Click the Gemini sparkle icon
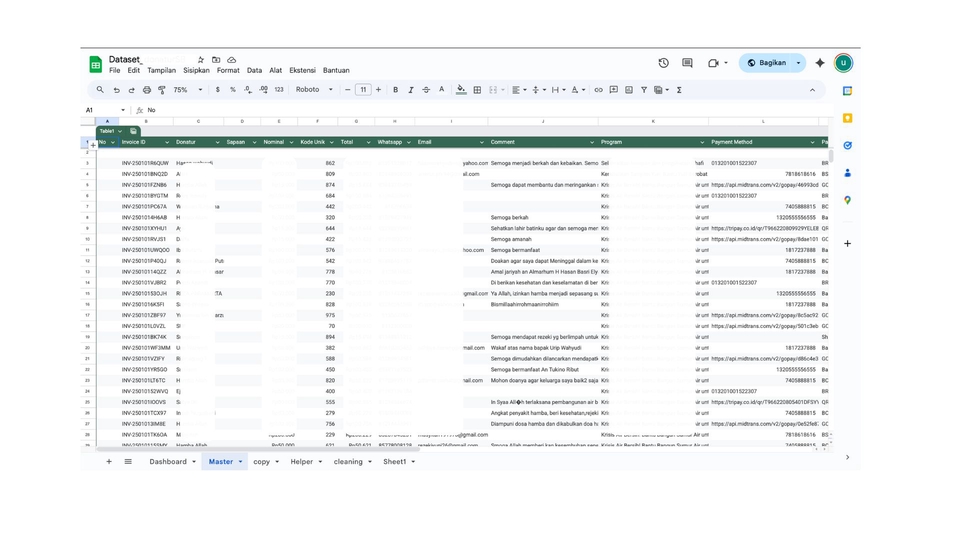This screenshot has height=540, width=960. [820, 63]
